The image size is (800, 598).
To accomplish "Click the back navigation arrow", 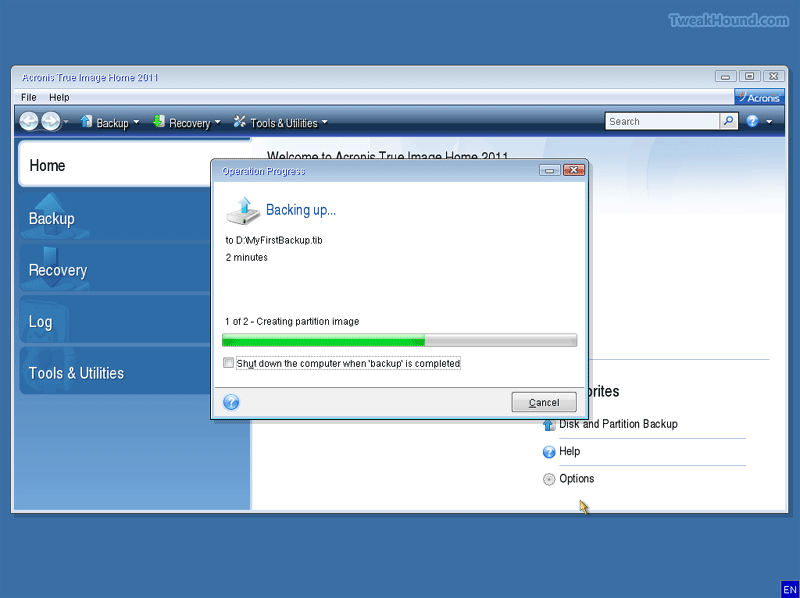I will [x=29, y=121].
